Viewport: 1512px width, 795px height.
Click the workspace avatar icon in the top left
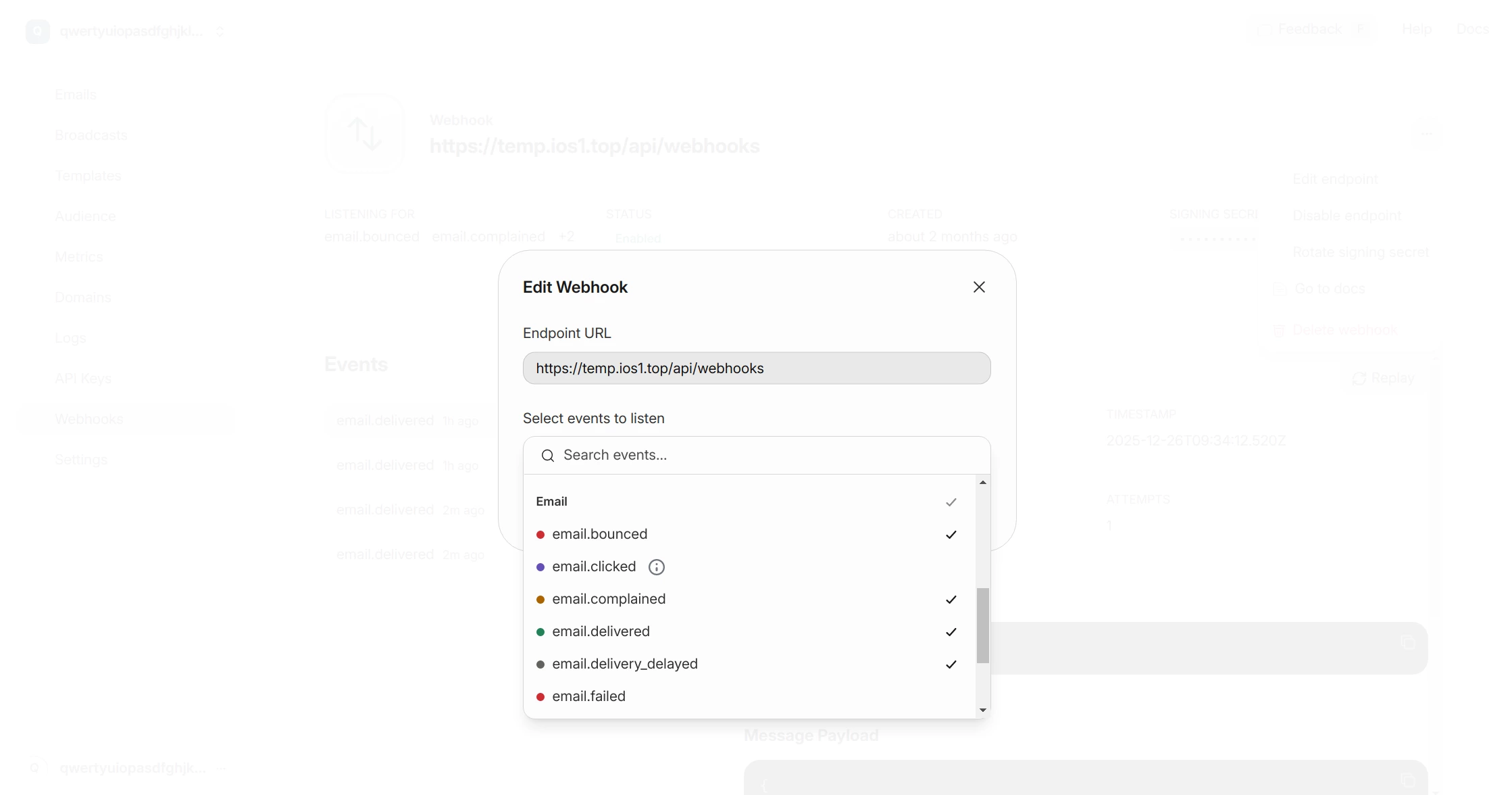tap(36, 31)
